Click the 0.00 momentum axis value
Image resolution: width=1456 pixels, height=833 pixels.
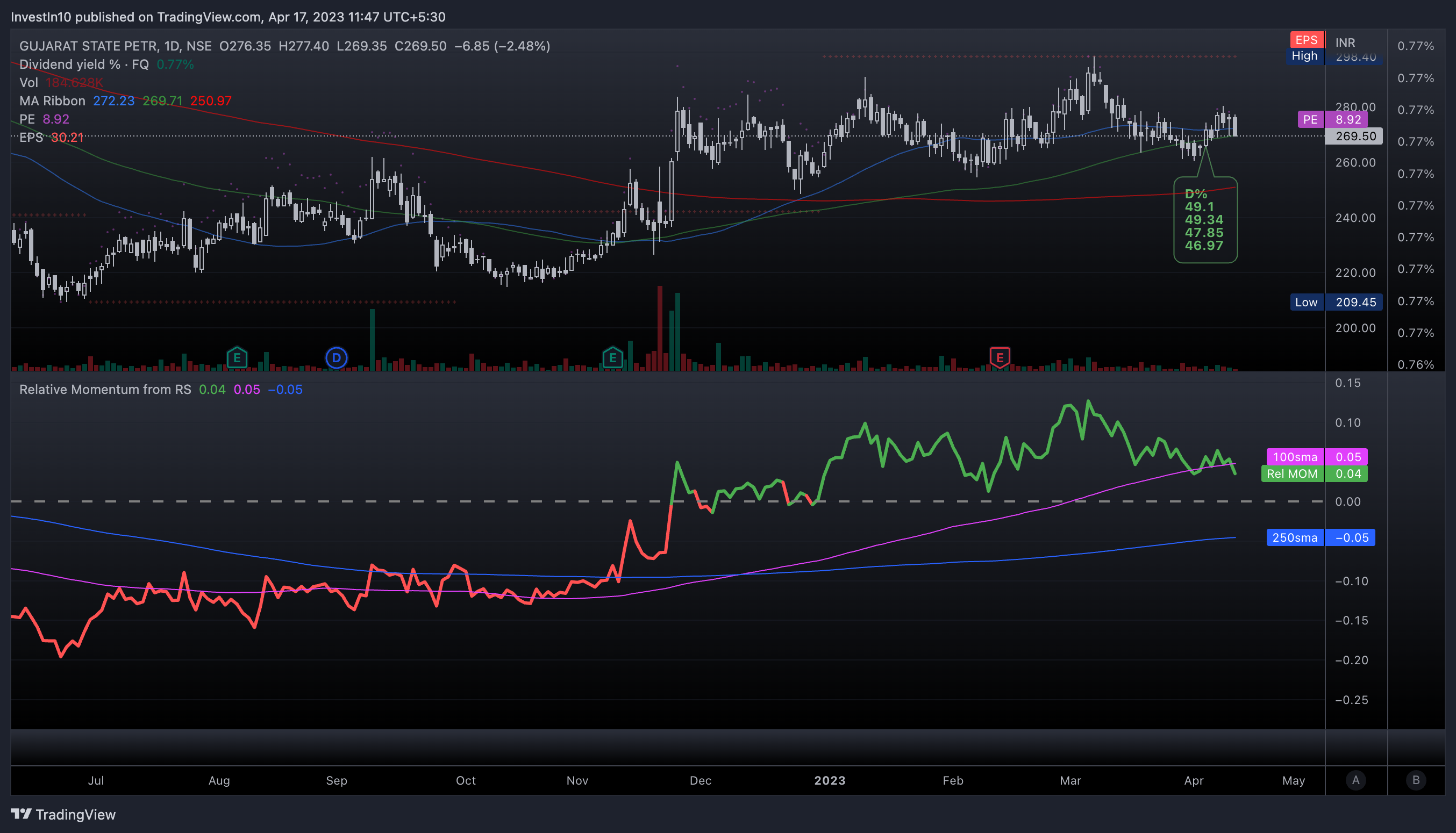pos(1348,502)
